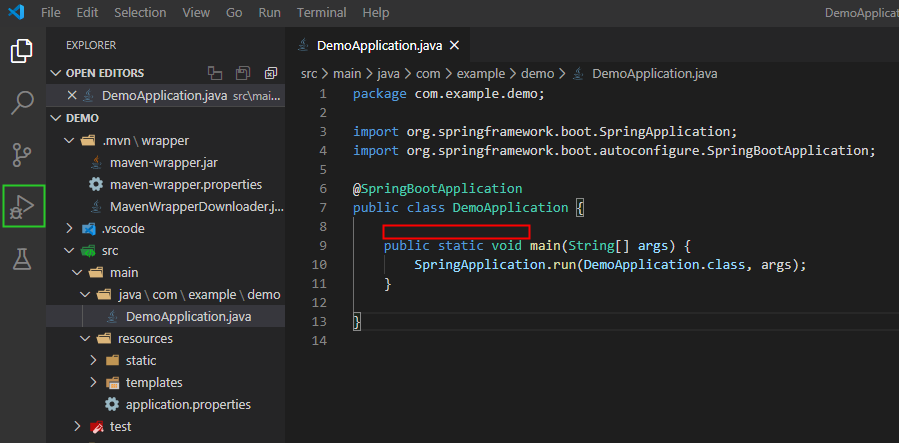Open the Edit menu

(87, 12)
